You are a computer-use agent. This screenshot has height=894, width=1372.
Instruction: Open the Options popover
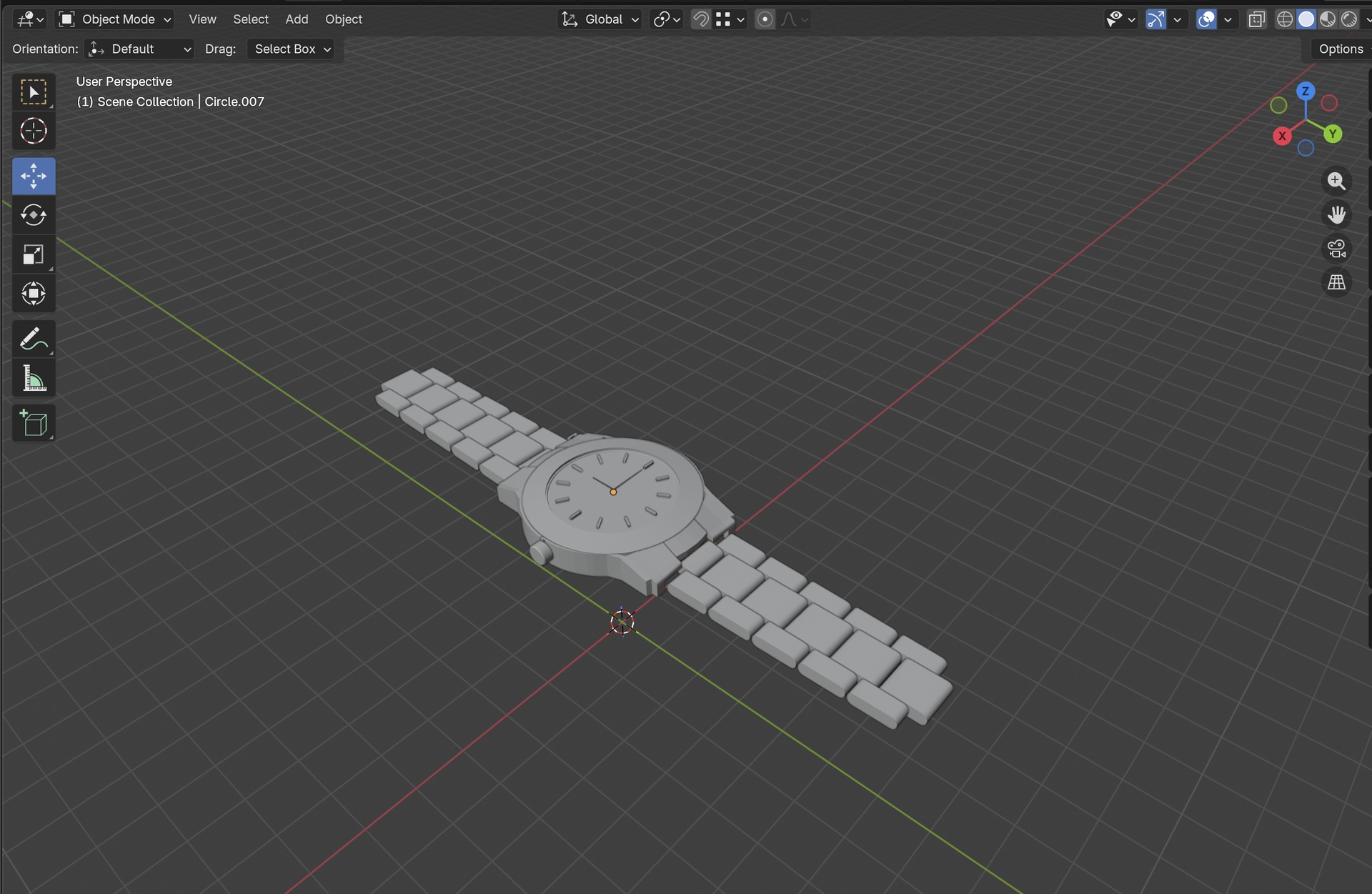point(1341,49)
